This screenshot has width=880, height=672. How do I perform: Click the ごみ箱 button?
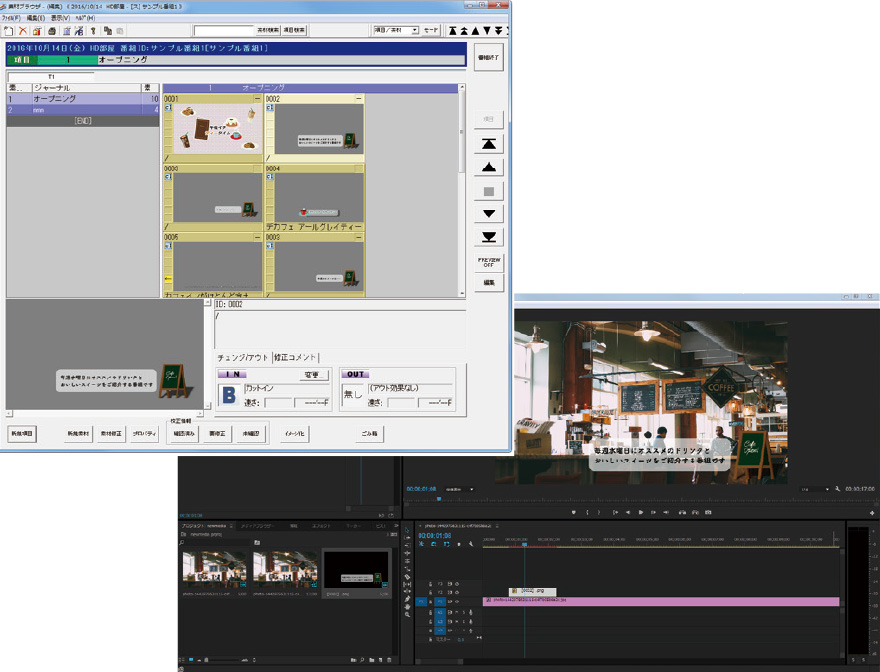point(371,434)
